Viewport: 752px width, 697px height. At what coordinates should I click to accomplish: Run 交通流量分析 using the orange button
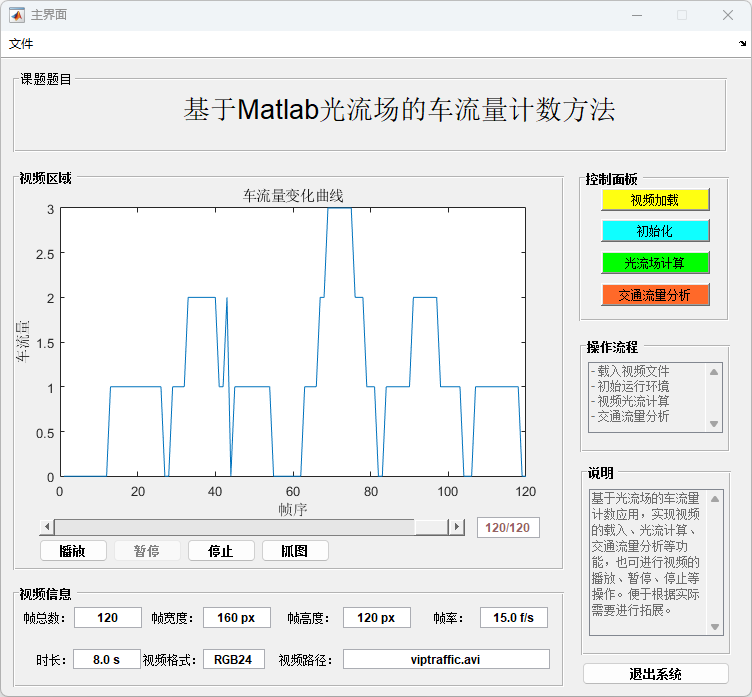(x=655, y=295)
